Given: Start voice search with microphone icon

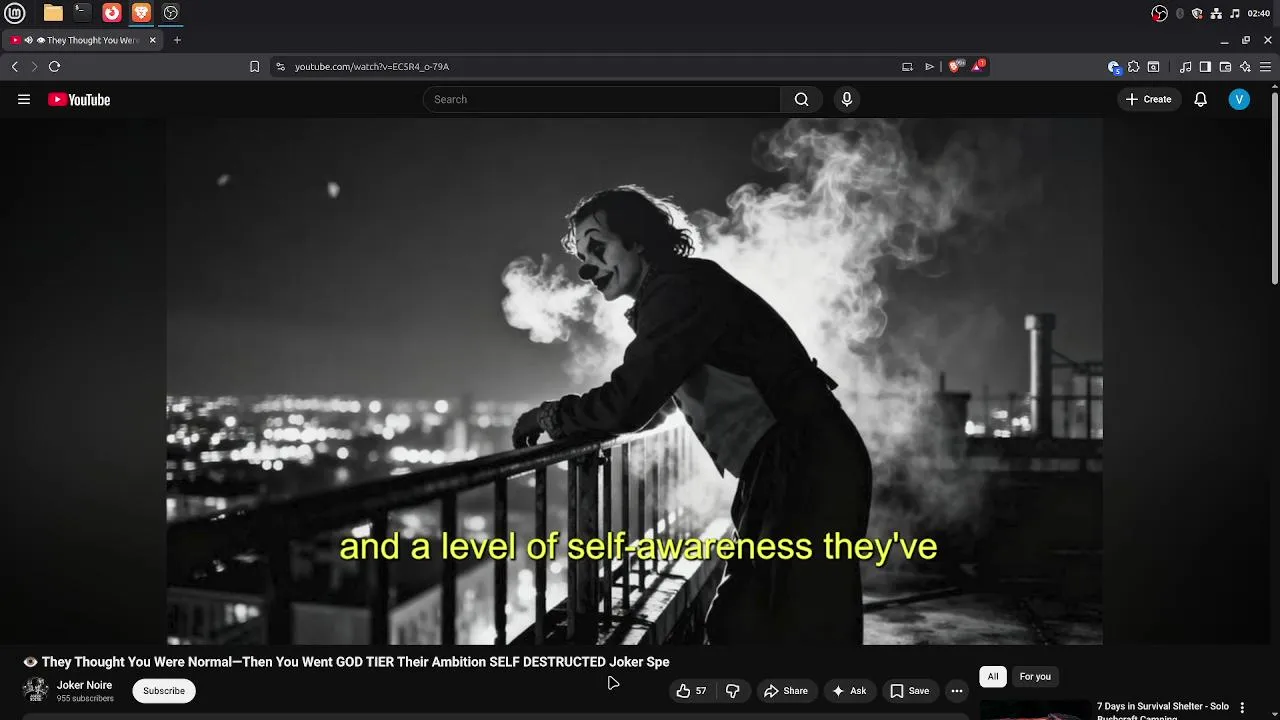Looking at the screenshot, I should tap(846, 99).
